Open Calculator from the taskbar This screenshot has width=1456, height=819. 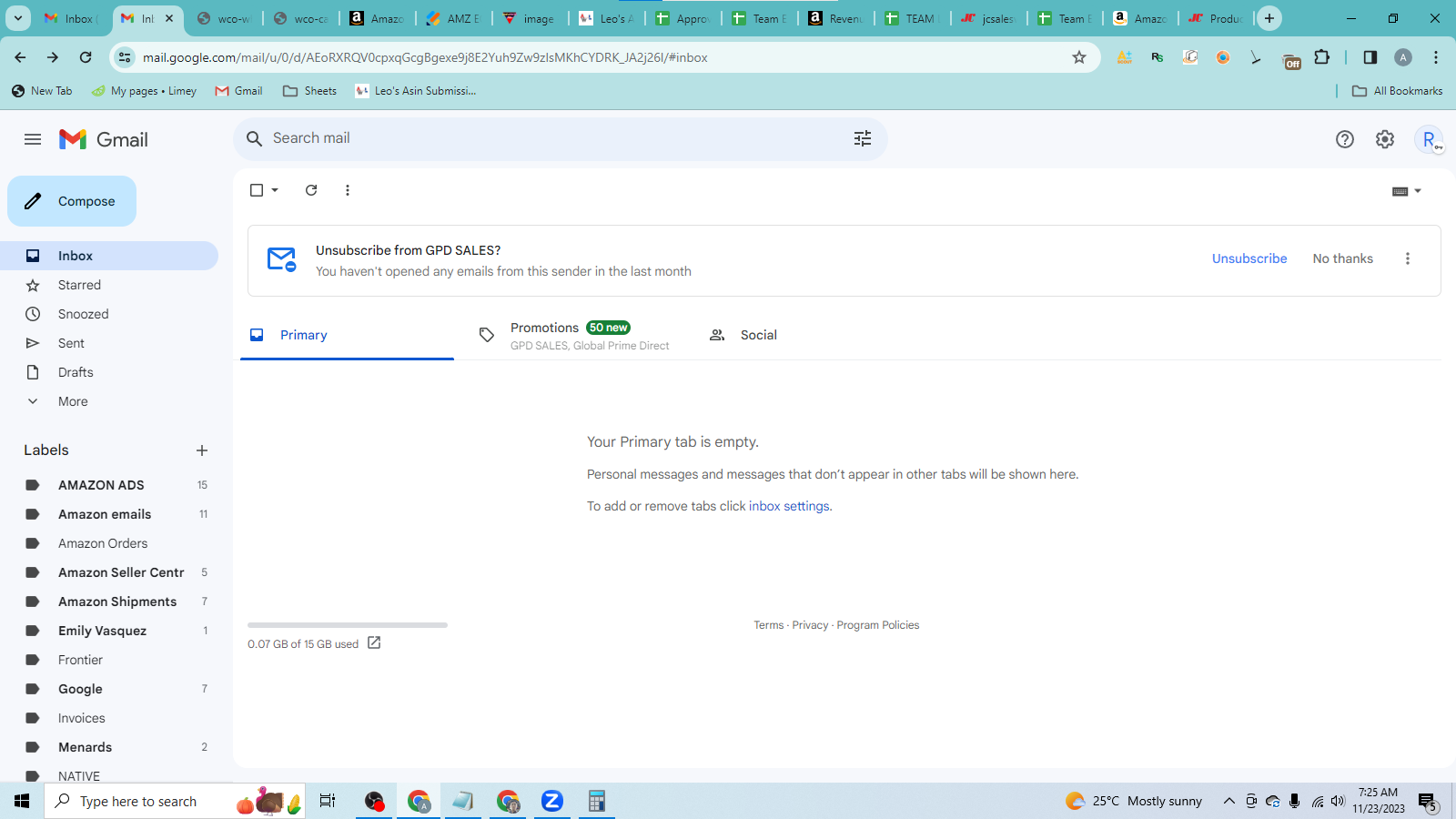click(x=597, y=801)
